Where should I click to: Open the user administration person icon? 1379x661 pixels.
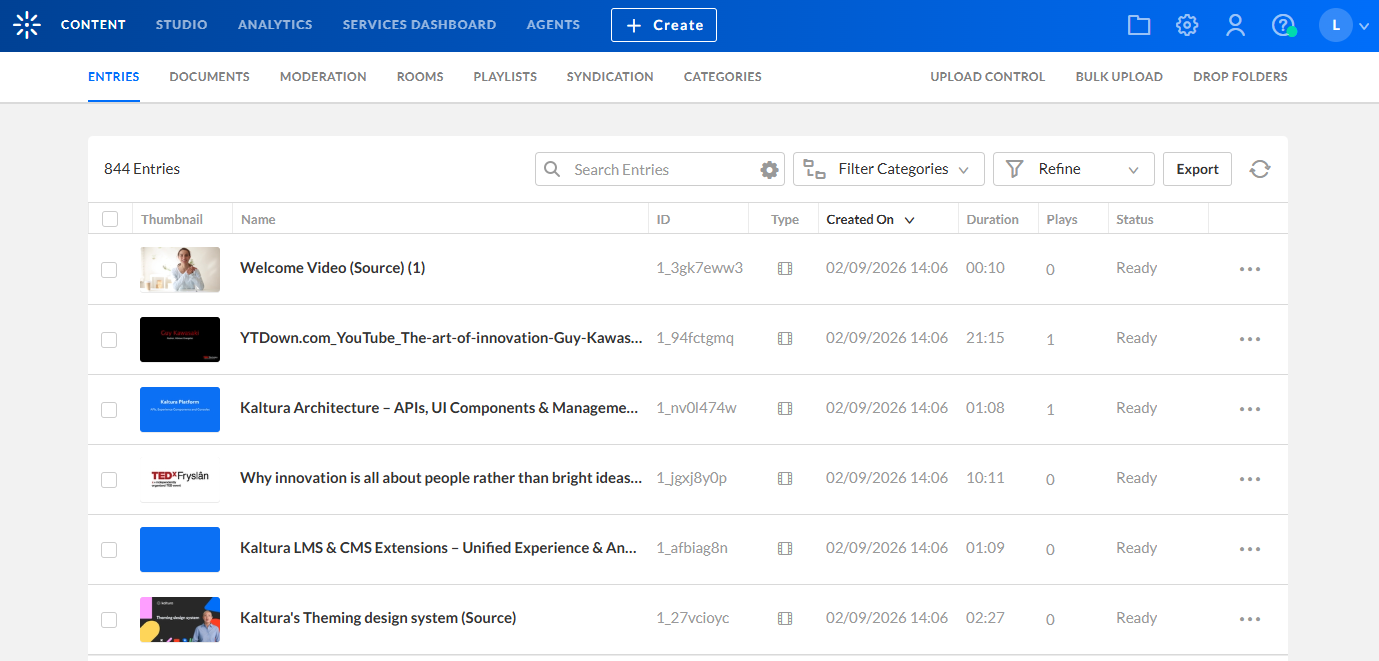[x=1235, y=25]
